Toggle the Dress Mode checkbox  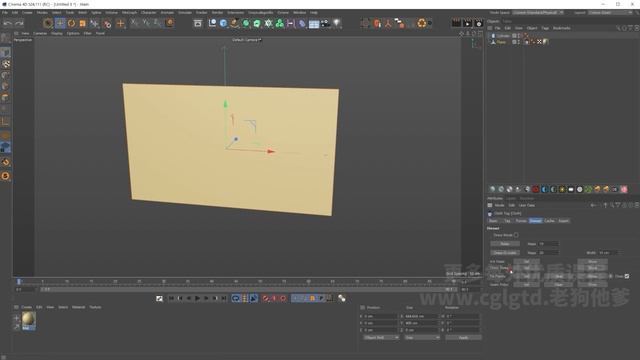click(x=516, y=235)
